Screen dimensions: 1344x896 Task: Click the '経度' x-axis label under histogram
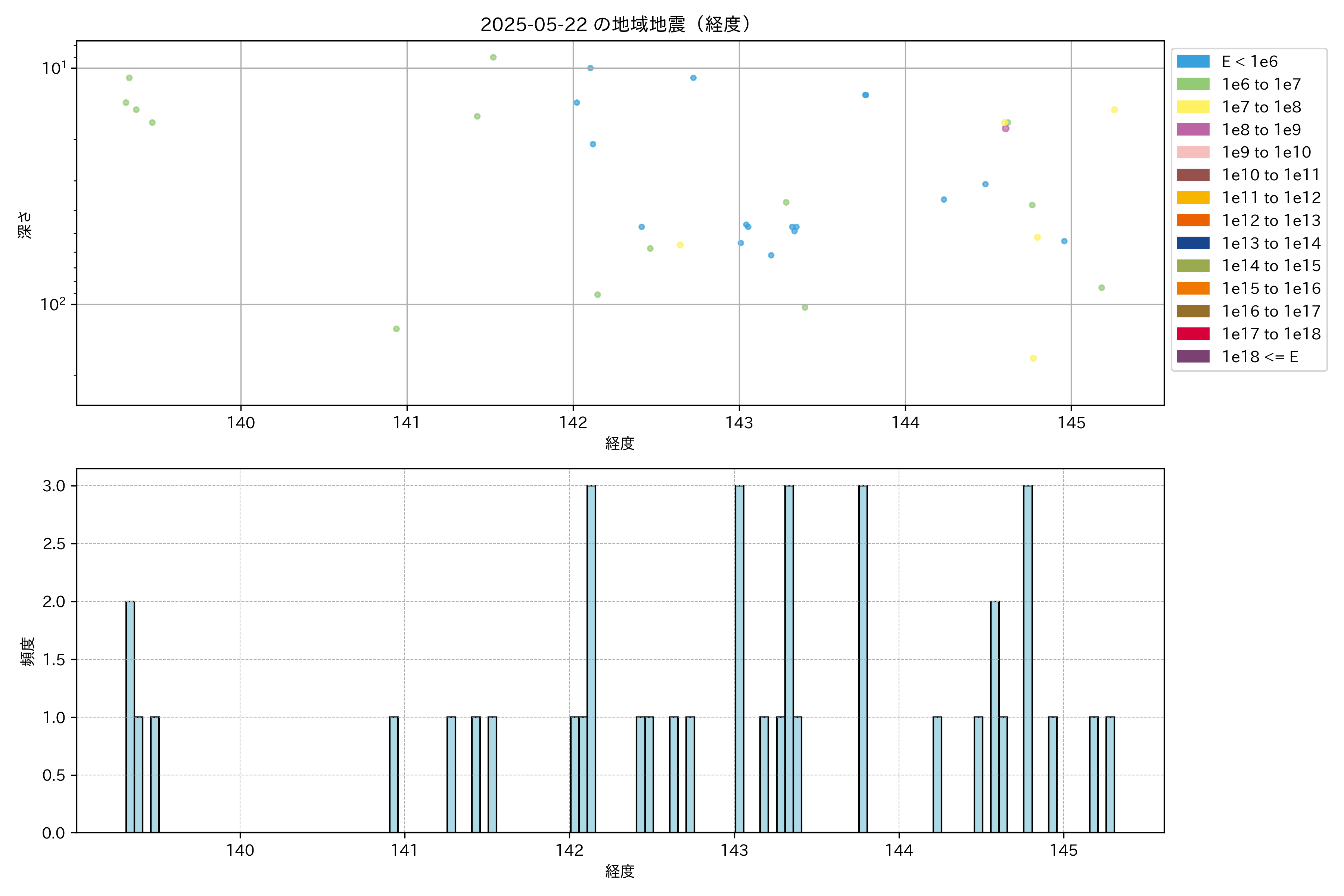coord(620,871)
